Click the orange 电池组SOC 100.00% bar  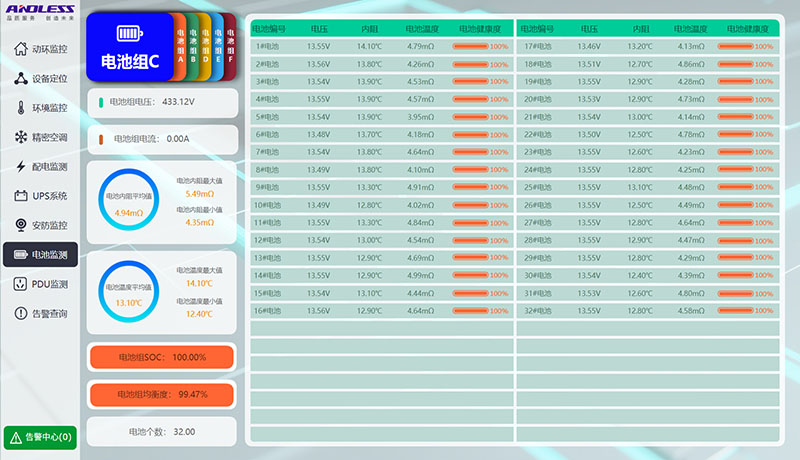point(162,357)
